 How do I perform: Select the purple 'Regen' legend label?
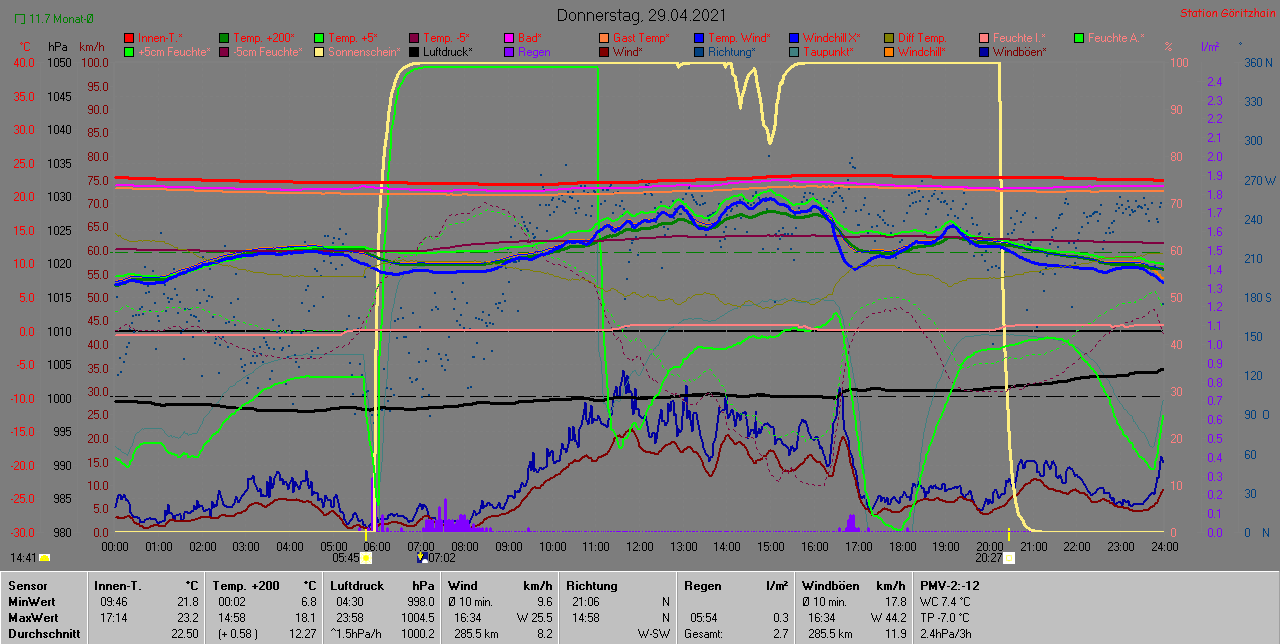pyautogui.click(x=534, y=52)
